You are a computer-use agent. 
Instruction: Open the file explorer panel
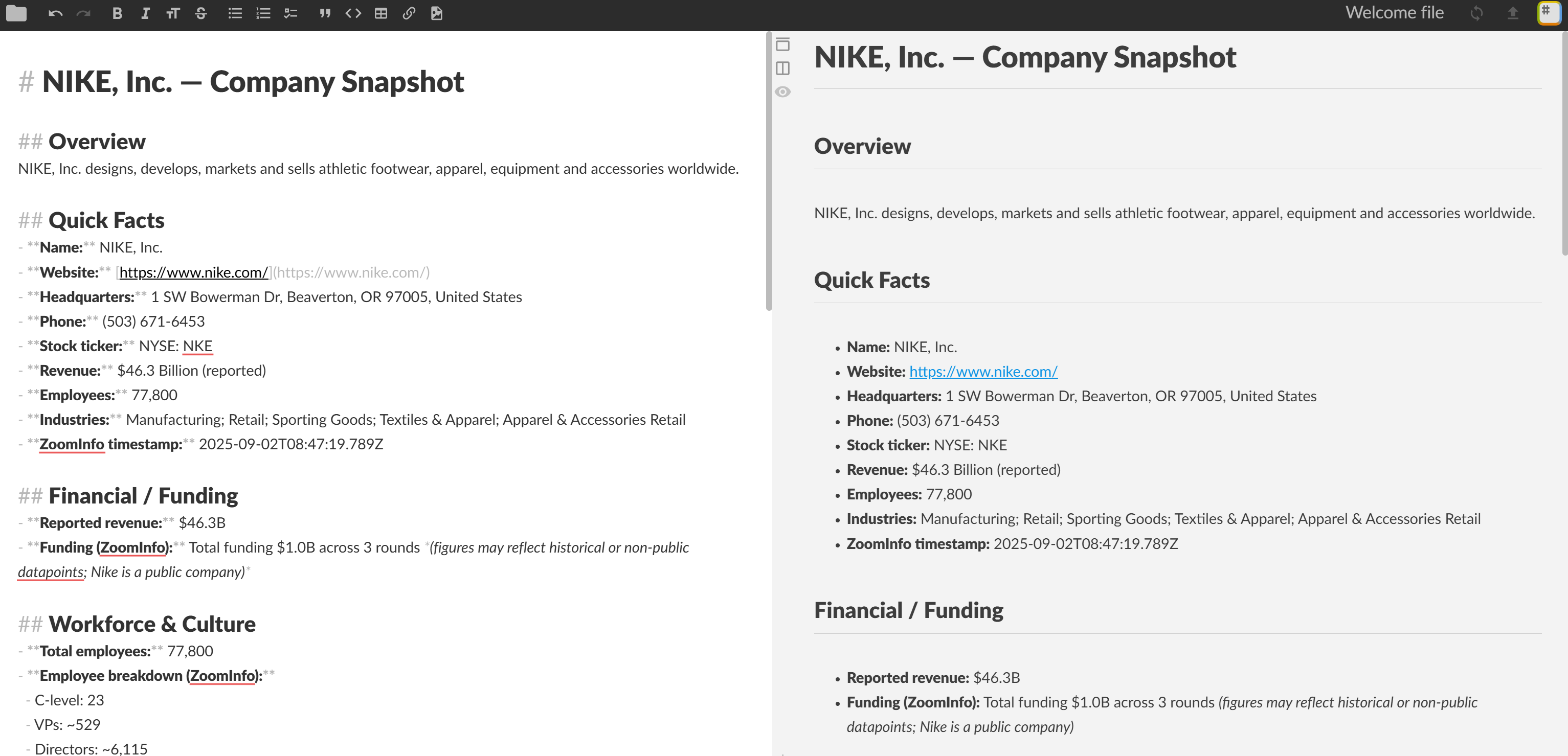coord(17,13)
